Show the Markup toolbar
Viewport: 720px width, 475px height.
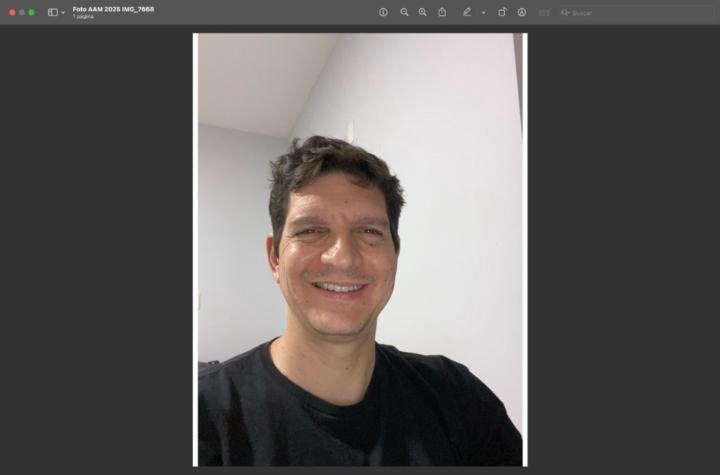pyautogui.click(x=522, y=12)
